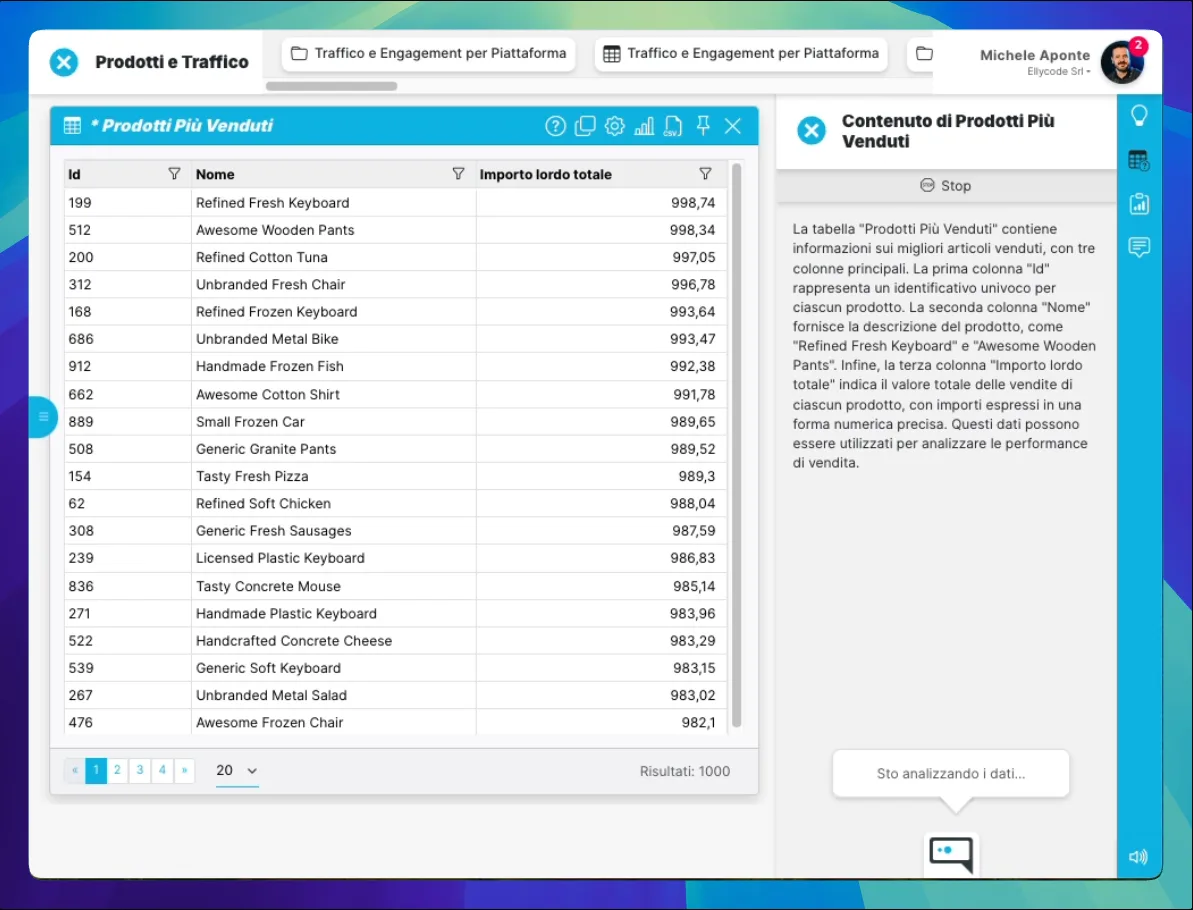Open the bar chart view icon
Image resolution: width=1193 pixels, height=910 pixels.
644,126
